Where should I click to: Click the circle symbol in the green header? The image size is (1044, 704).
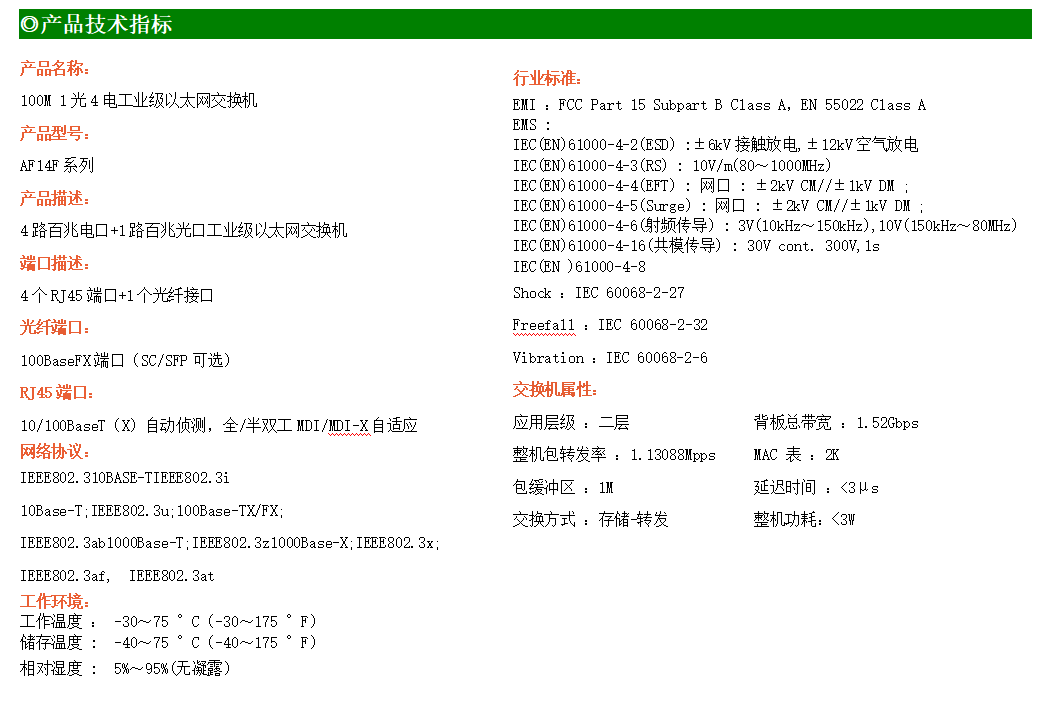(x=29, y=25)
